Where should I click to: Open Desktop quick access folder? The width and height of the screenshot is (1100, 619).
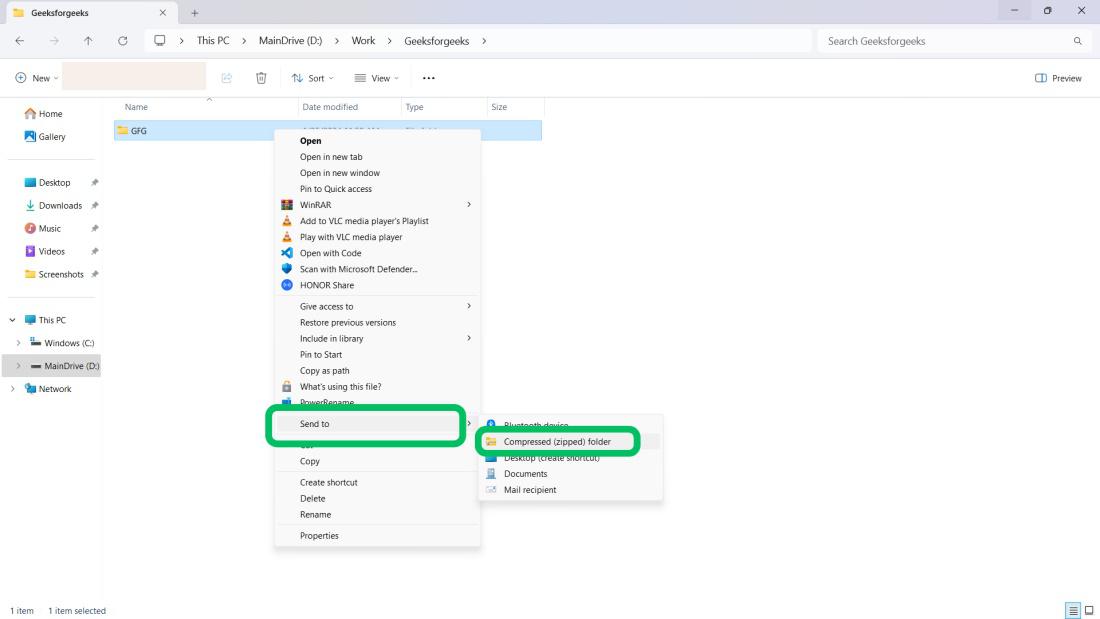48,182
